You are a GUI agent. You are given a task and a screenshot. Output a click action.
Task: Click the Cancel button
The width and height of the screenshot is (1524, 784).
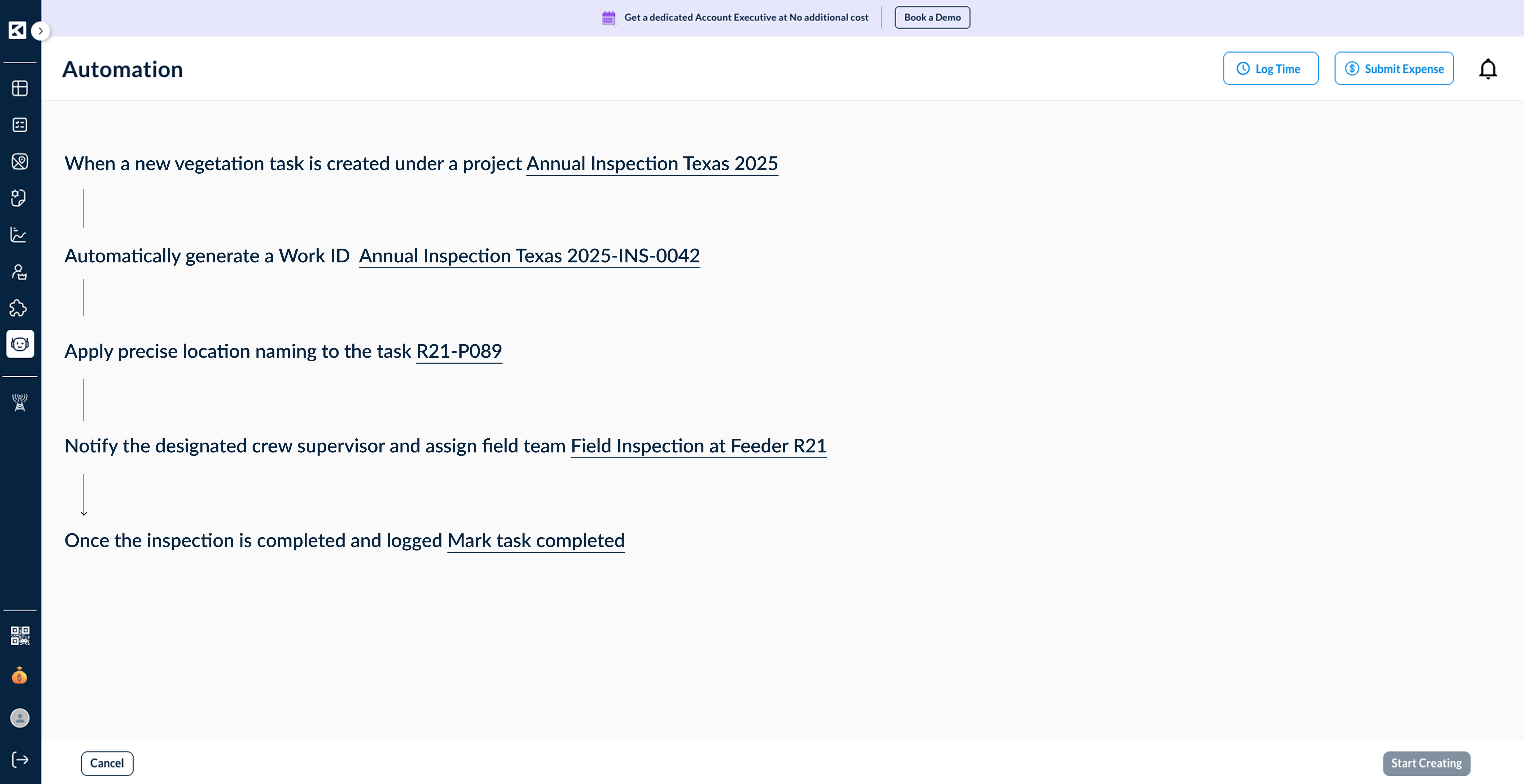pyautogui.click(x=107, y=763)
